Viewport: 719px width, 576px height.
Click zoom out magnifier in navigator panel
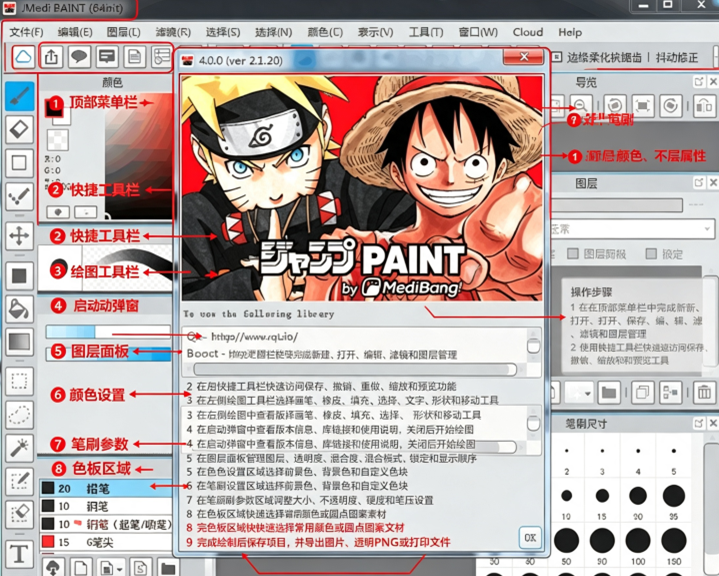(581, 106)
